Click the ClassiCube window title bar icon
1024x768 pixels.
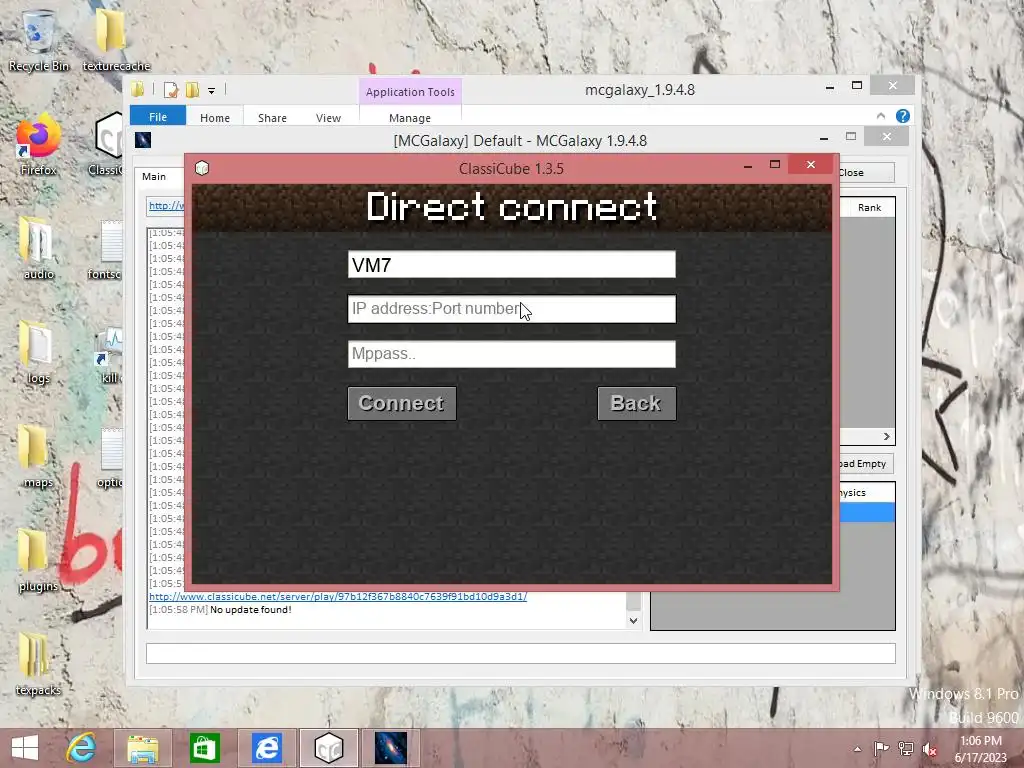[202, 168]
